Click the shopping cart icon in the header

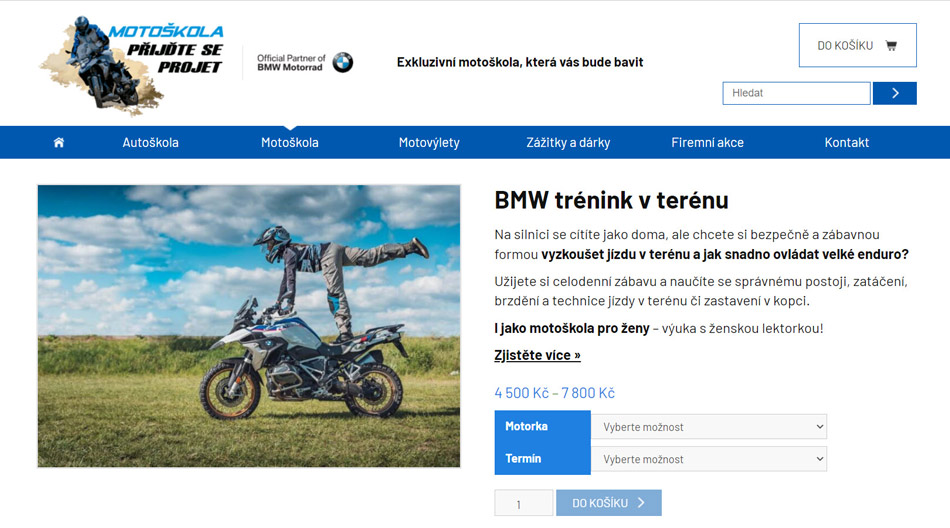coord(891,45)
